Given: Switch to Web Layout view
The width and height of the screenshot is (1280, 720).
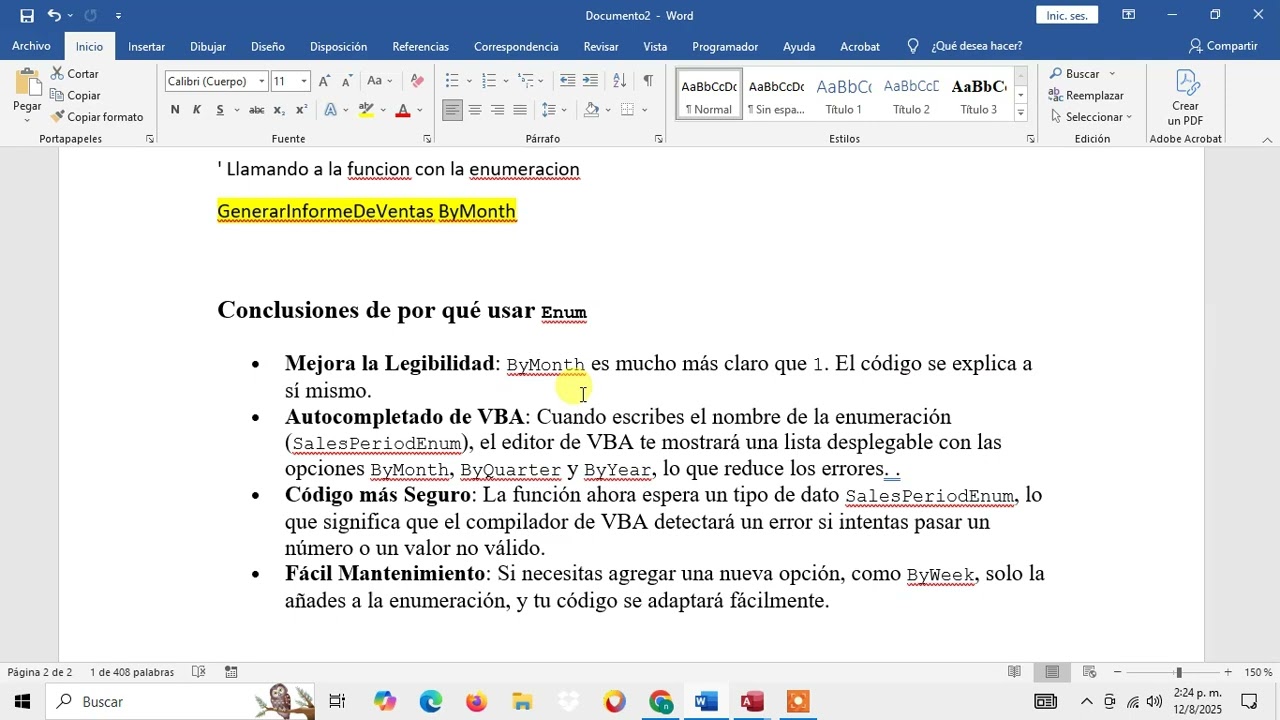Looking at the screenshot, I should 1090,672.
